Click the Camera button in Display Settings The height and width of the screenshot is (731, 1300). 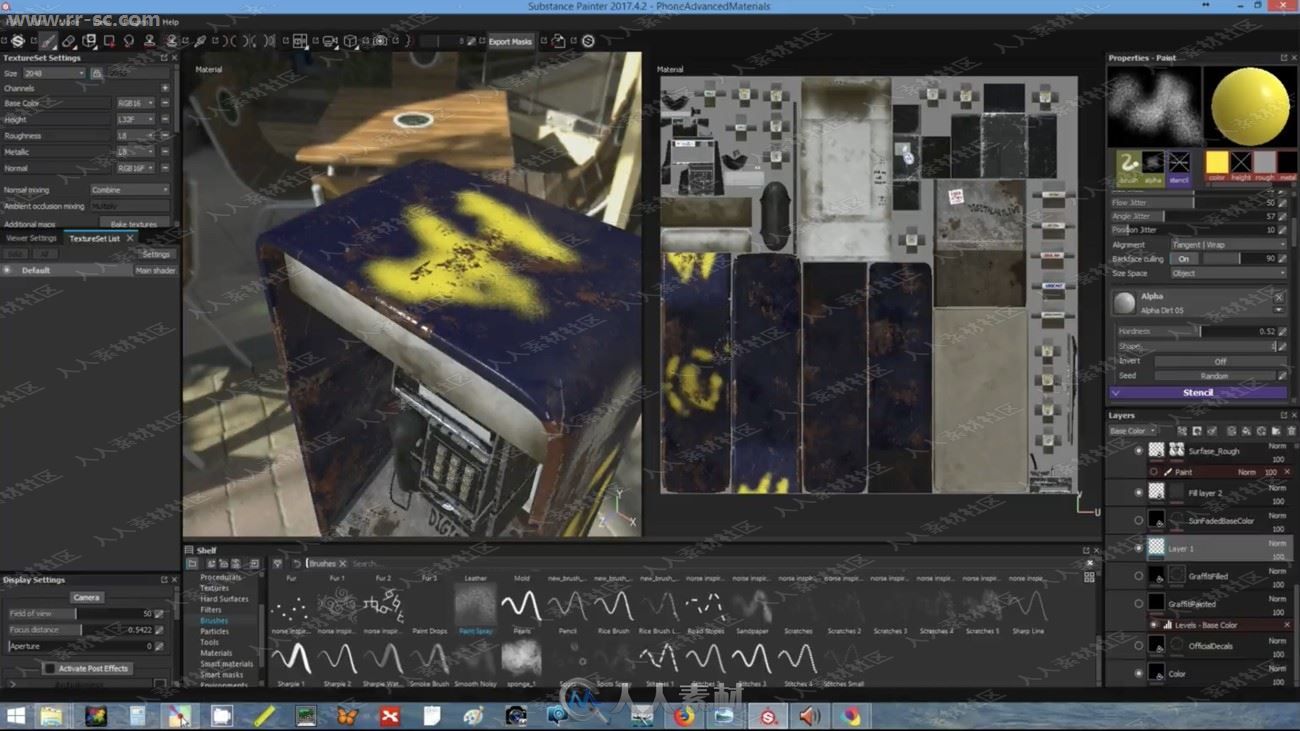pos(86,597)
